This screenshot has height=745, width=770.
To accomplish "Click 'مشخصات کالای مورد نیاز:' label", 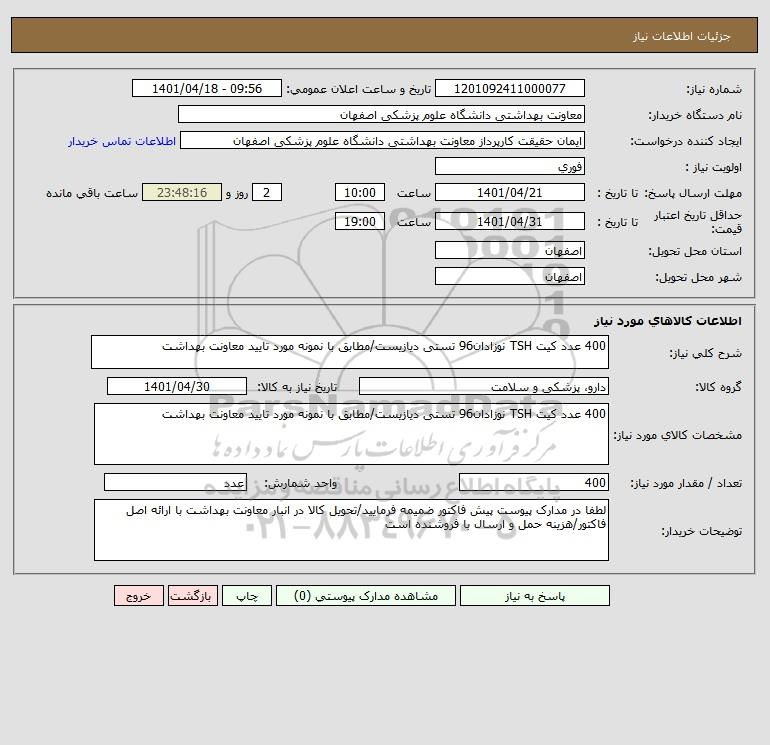I will click(678, 435).
